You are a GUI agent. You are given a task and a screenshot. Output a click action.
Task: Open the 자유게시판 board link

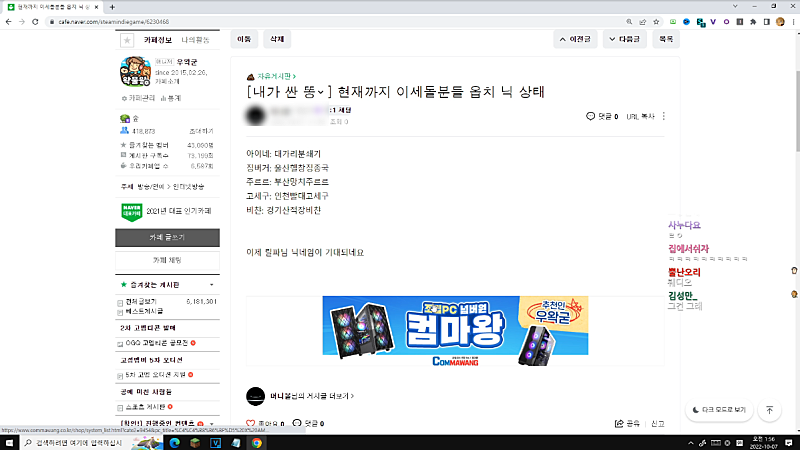[x=277, y=76]
